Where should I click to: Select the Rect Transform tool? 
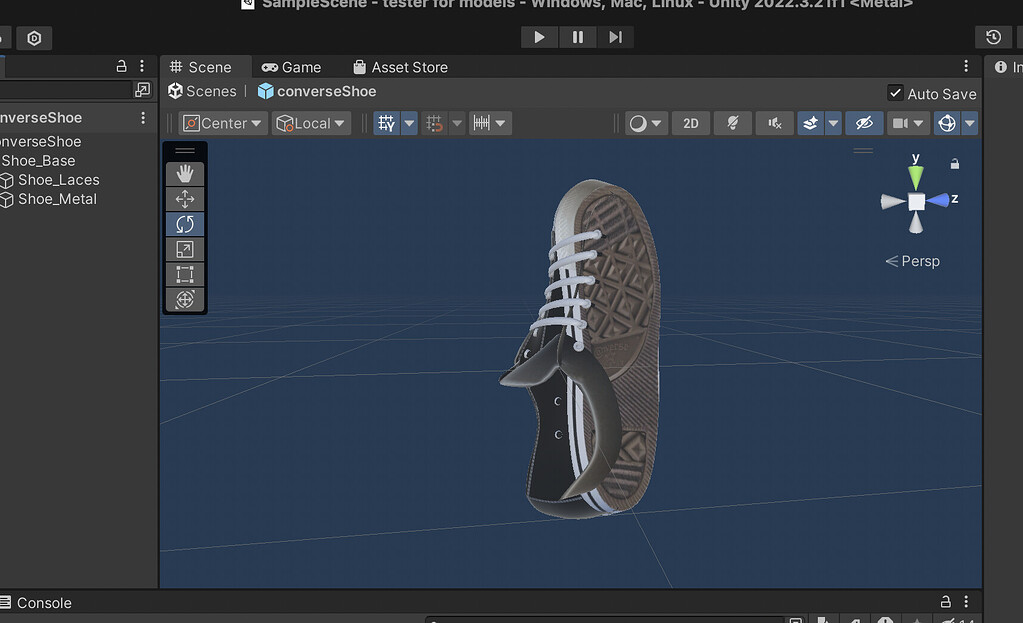[x=185, y=274]
